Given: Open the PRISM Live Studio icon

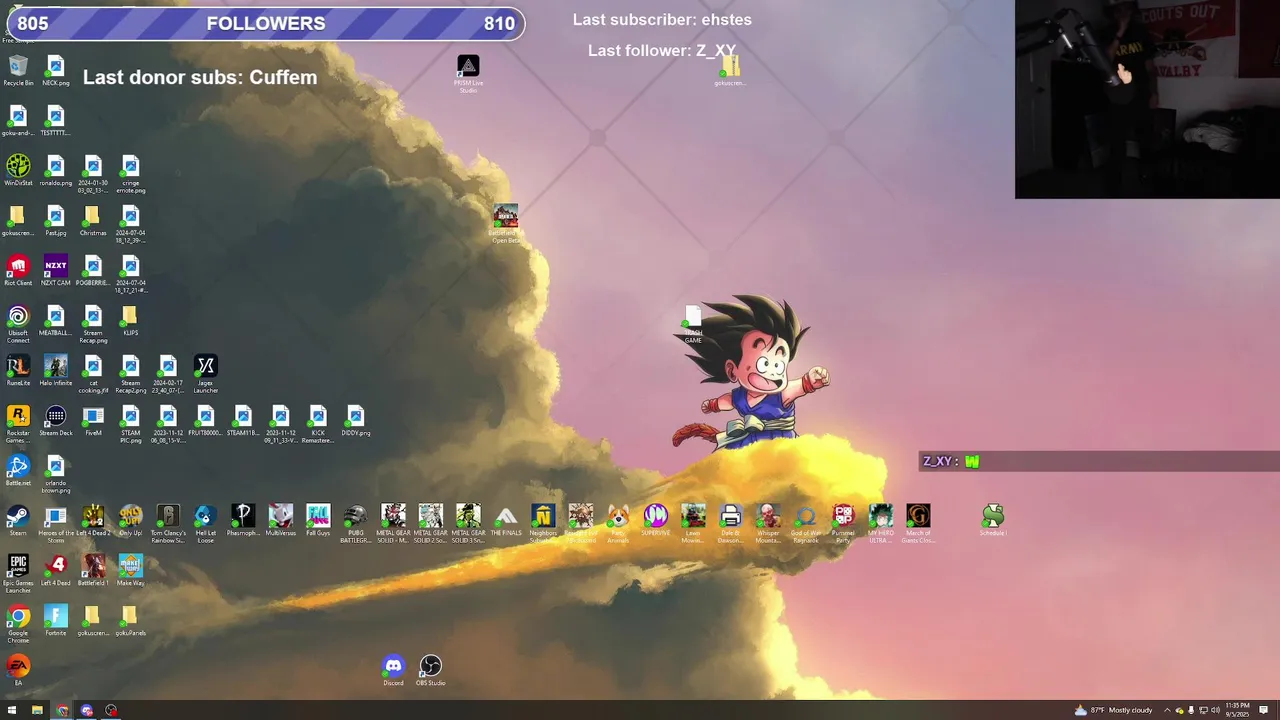Looking at the screenshot, I should point(468,74).
